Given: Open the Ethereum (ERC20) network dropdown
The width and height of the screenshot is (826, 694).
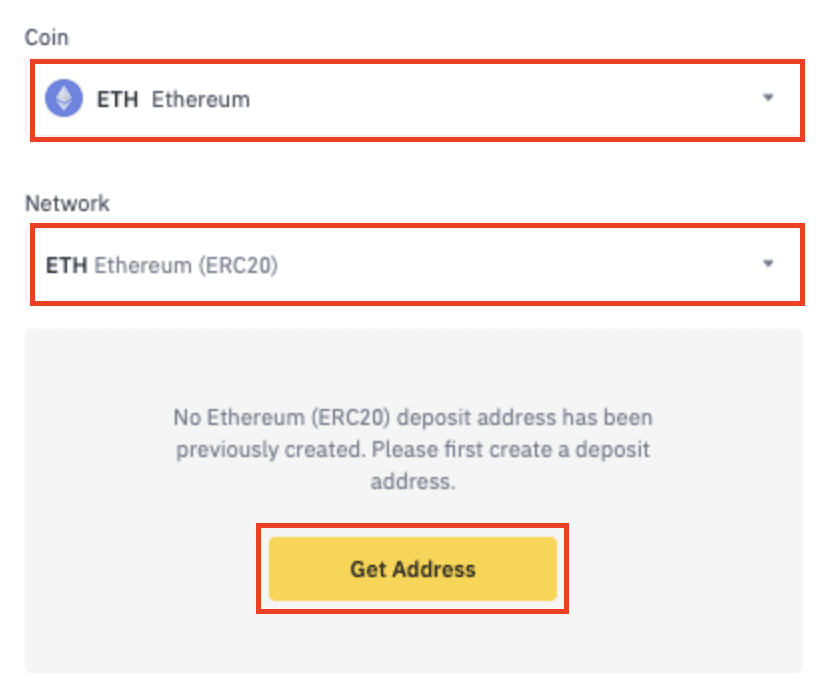Looking at the screenshot, I should (417, 265).
